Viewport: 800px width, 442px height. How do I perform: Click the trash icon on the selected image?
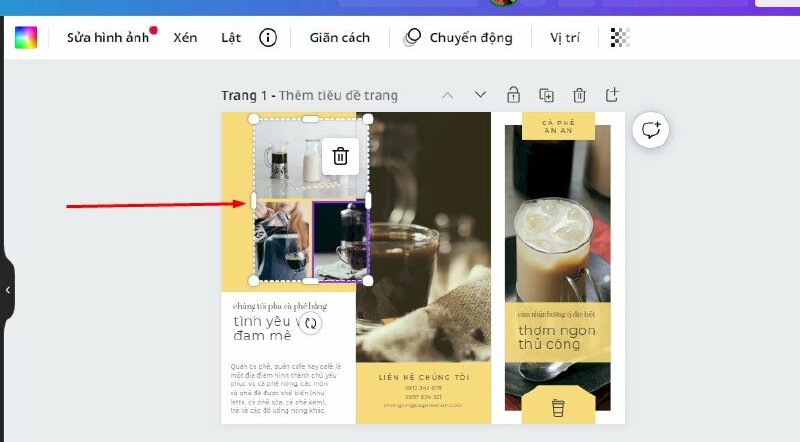pyautogui.click(x=340, y=156)
